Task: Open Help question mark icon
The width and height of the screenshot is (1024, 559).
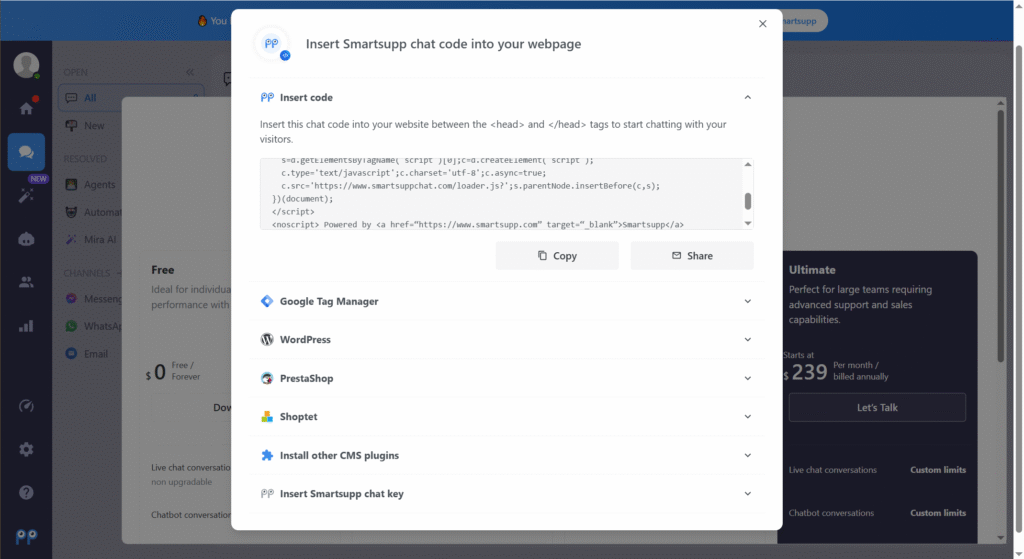Action: point(26,492)
